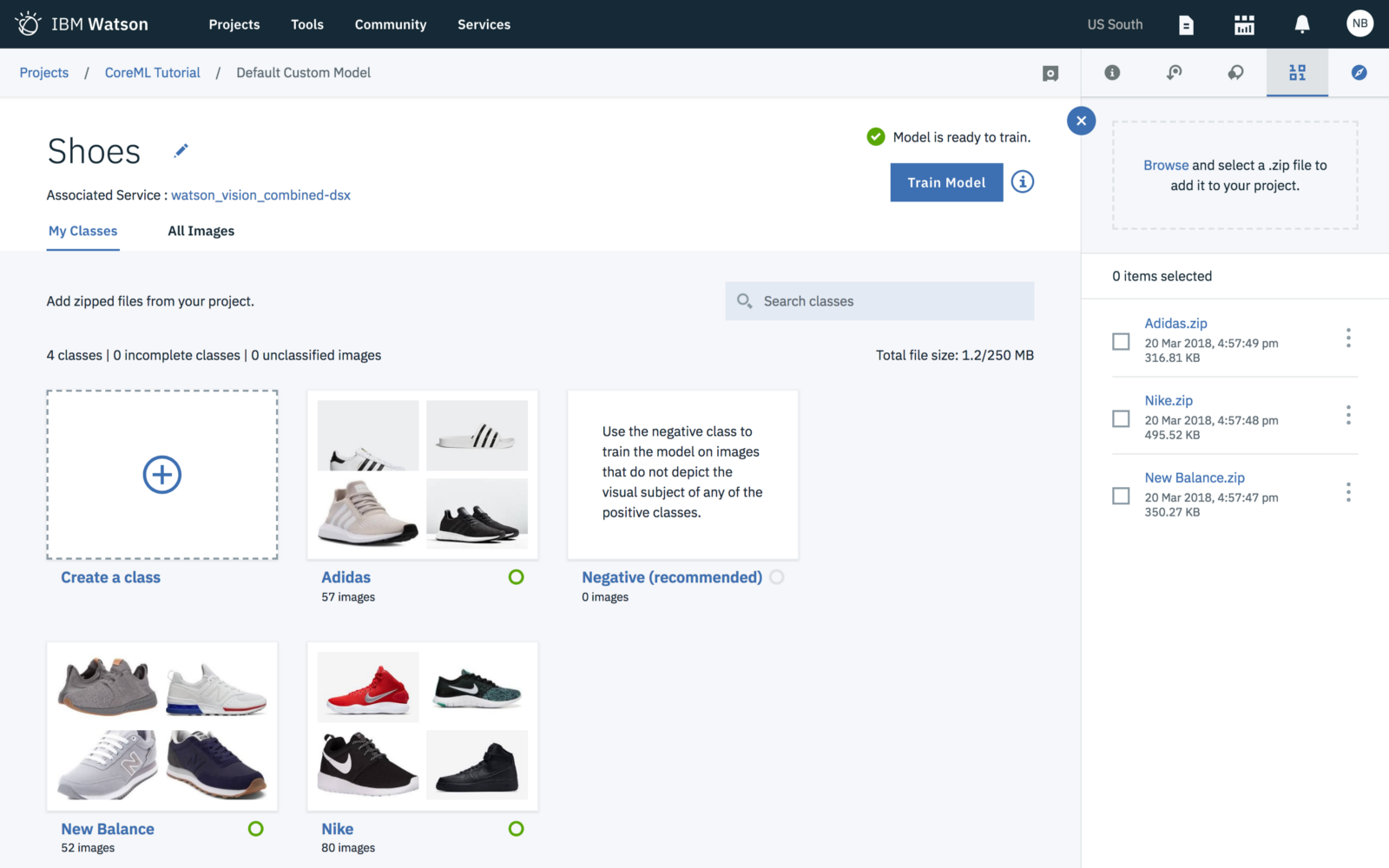Viewport: 1389px width, 868px height.
Task: Open options menu for Adidas.zip
Action: click(x=1347, y=338)
